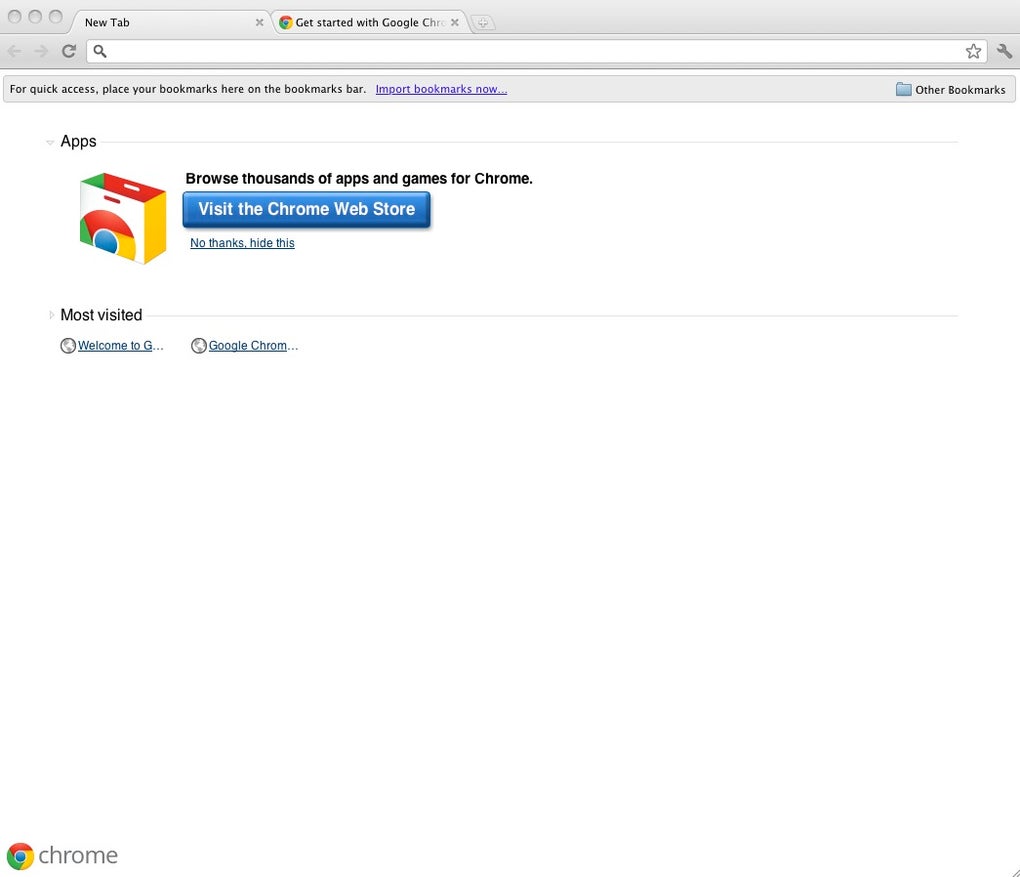
Task: Open the Chrome Web Store bag icon
Action: coord(122,218)
